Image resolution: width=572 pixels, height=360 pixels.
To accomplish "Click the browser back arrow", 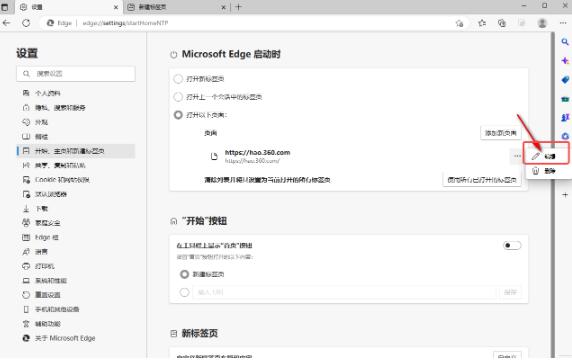I will pos(7,23).
